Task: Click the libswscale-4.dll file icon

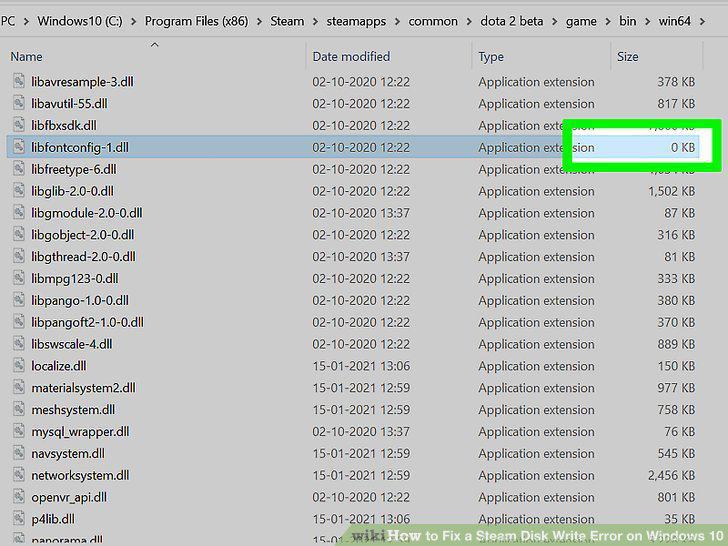Action: pyautogui.click(x=19, y=343)
